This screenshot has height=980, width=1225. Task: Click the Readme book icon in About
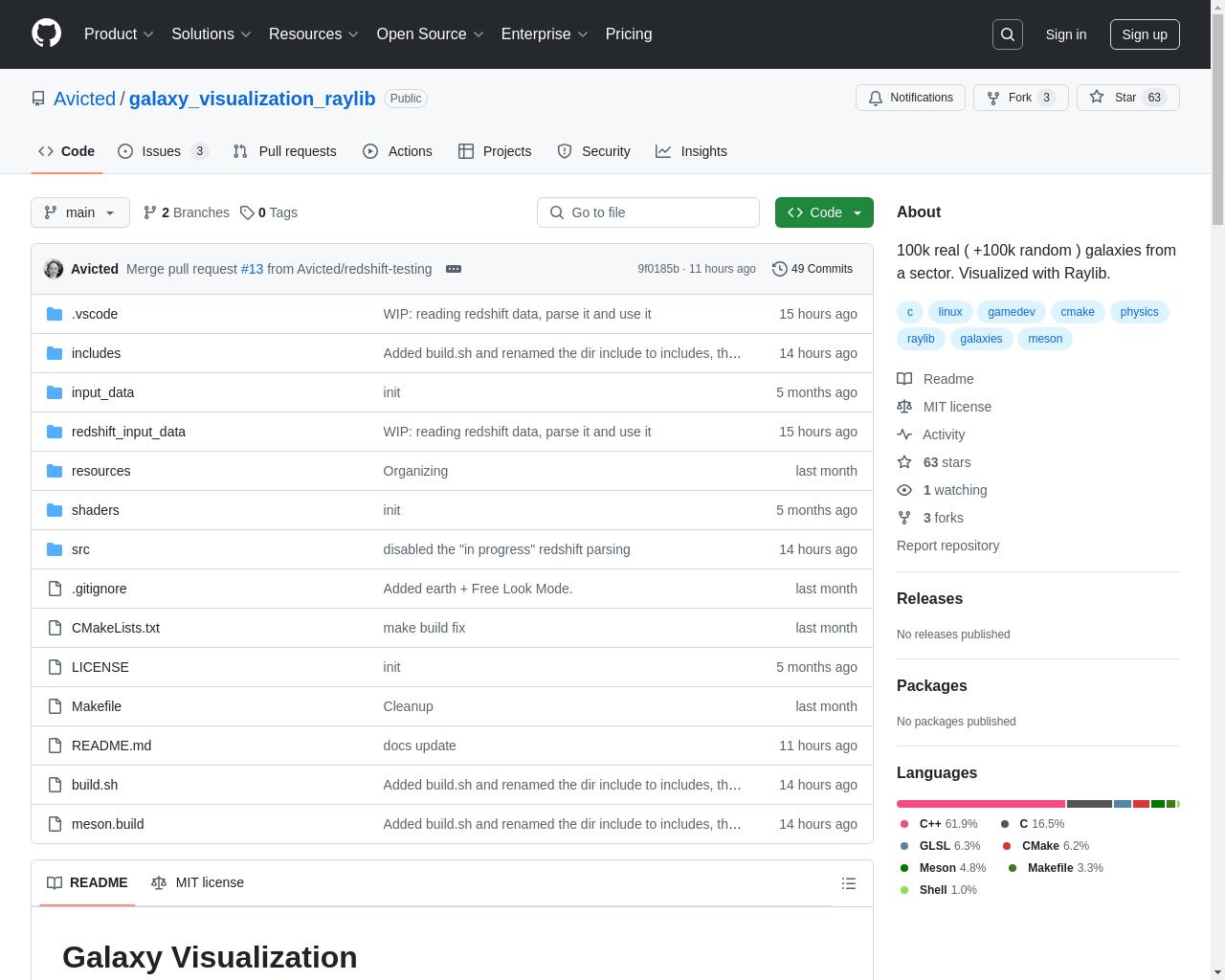point(904,379)
